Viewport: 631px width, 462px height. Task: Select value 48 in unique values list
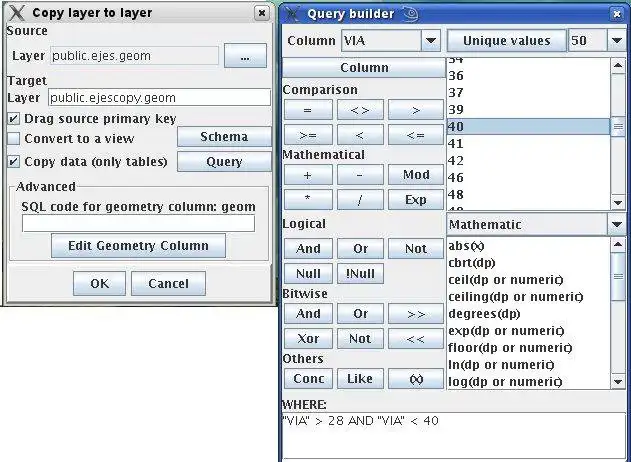pos(528,195)
